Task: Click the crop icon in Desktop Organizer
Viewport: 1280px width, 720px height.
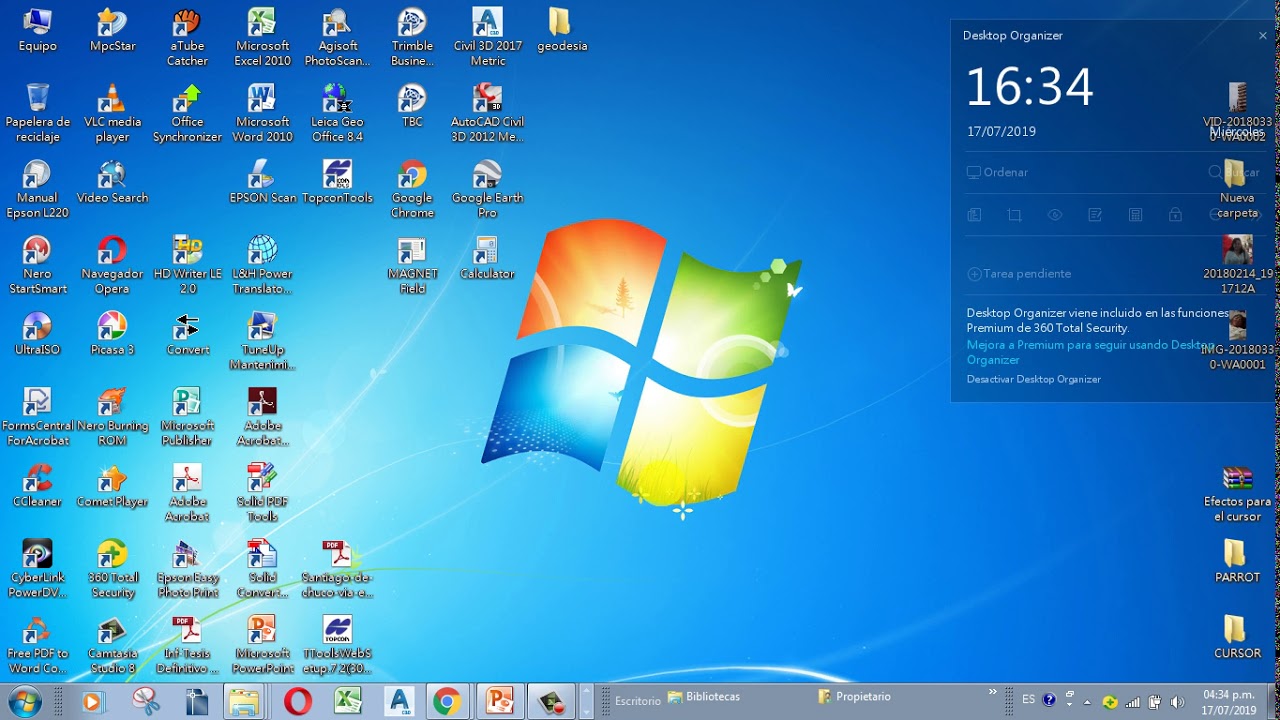Action: pyautogui.click(x=1014, y=215)
